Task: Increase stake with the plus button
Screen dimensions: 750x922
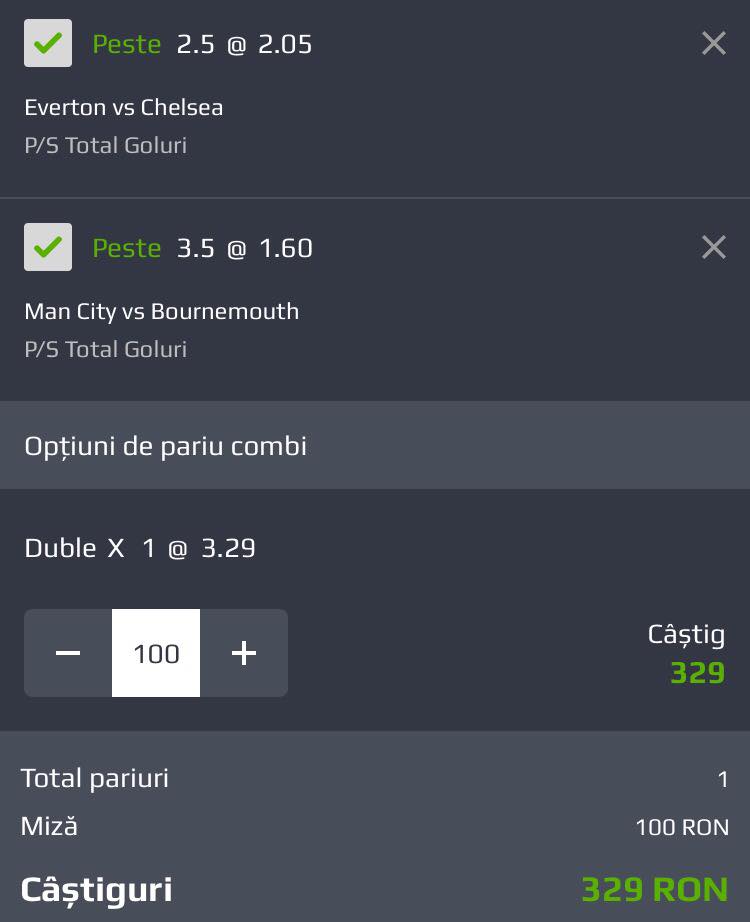Action: (244, 653)
